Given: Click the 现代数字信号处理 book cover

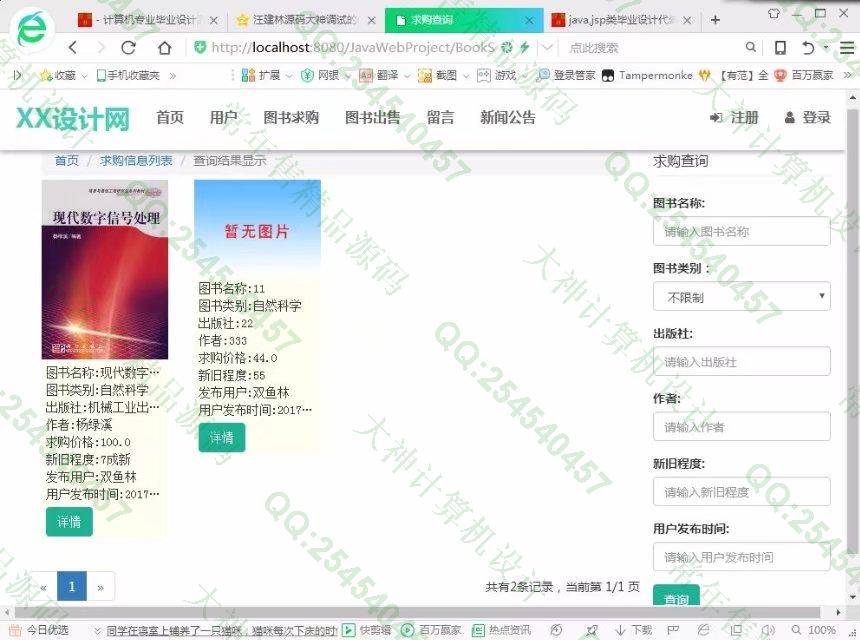Looking at the screenshot, I should click(x=105, y=270).
